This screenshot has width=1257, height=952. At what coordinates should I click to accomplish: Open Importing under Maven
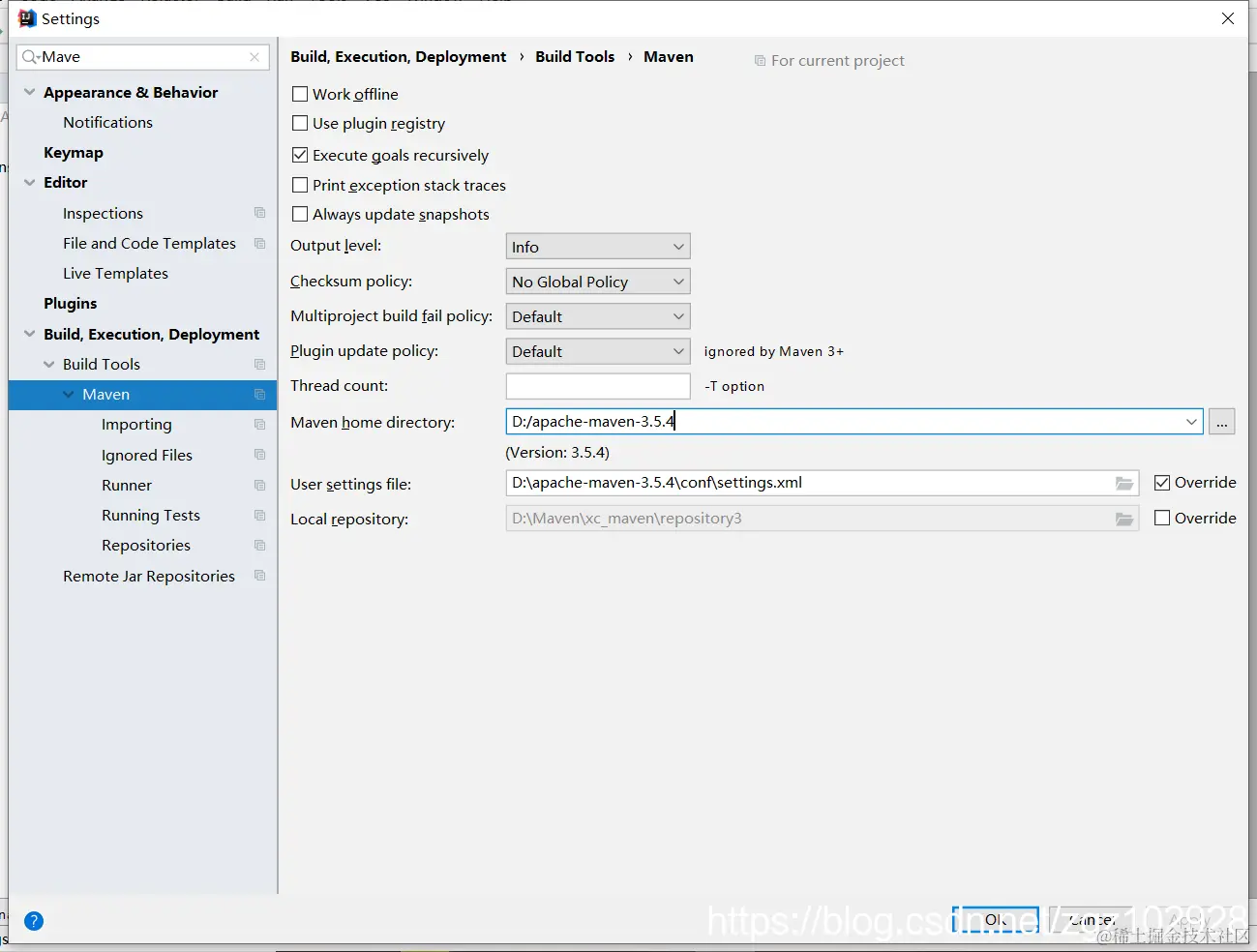coord(136,424)
